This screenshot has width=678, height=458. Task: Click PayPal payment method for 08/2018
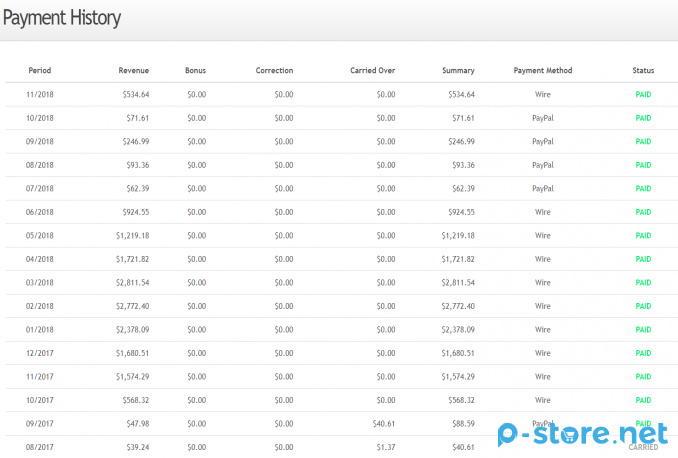tap(543, 165)
